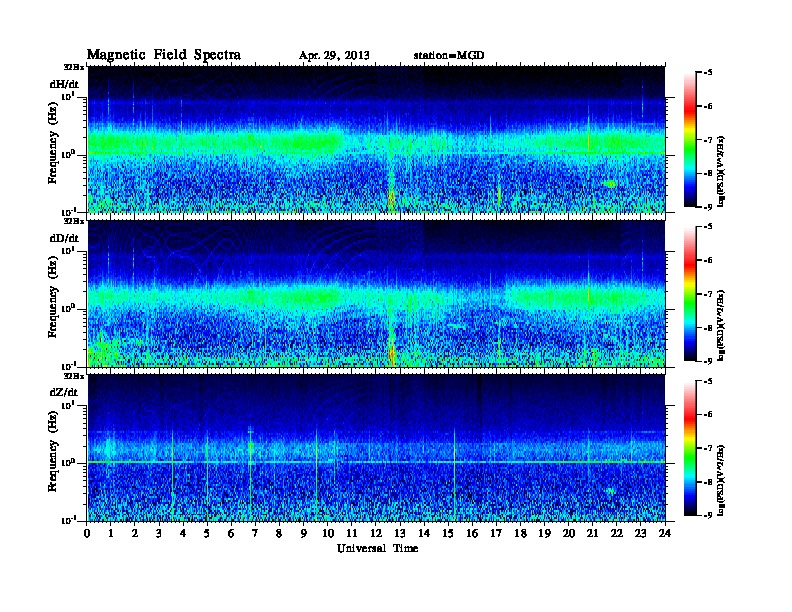Click the -6 label on dD/dt color bar
Image resolution: width=792 pixels, height=612 pixels.
(709, 260)
